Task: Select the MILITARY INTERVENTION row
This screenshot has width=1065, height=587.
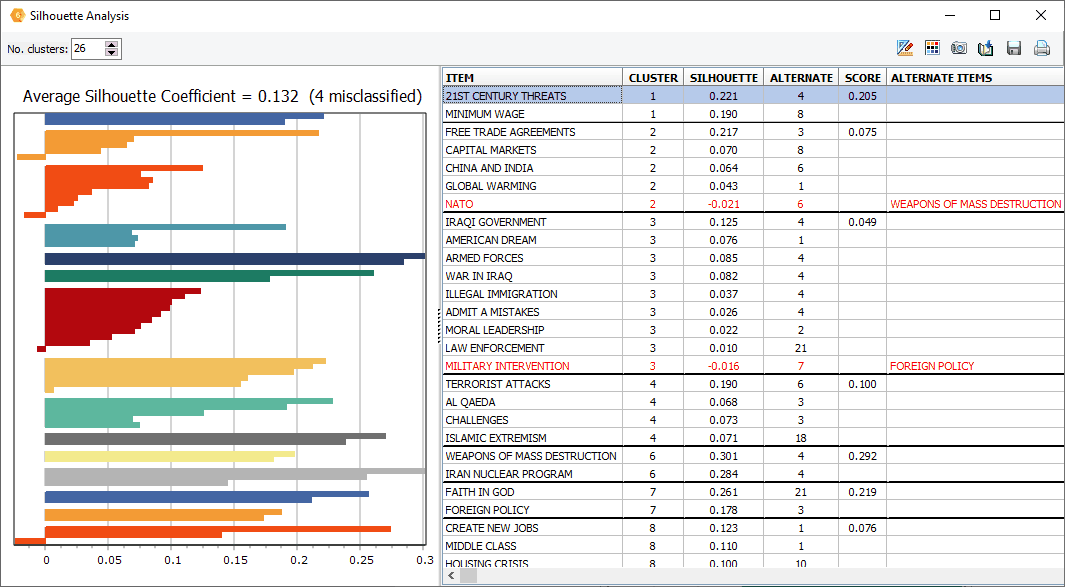Action: point(532,366)
